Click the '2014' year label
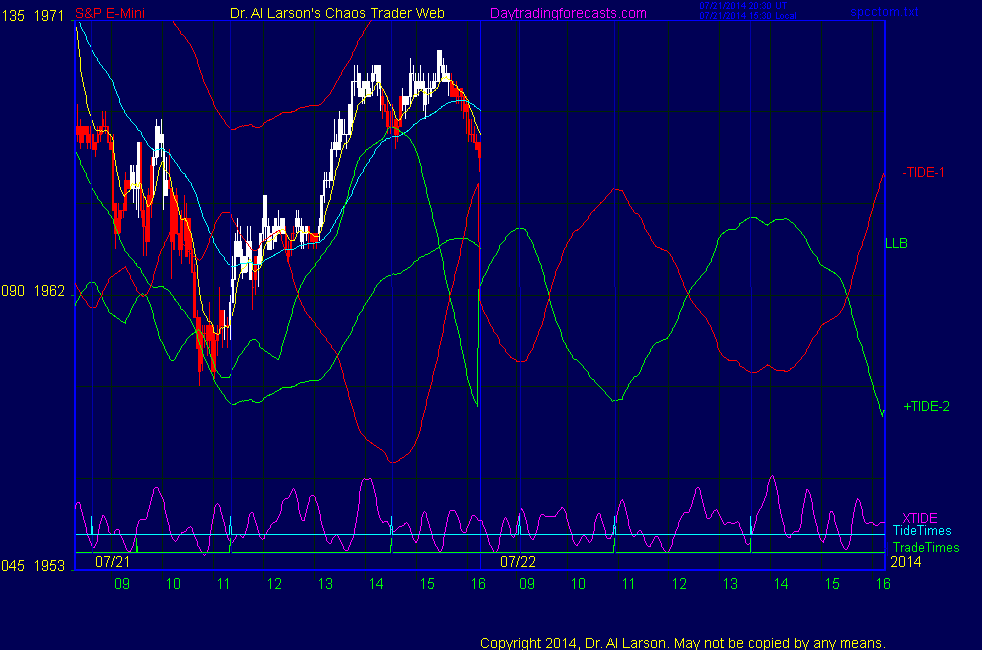The height and width of the screenshot is (650, 982). pyautogui.click(x=906, y=562)
